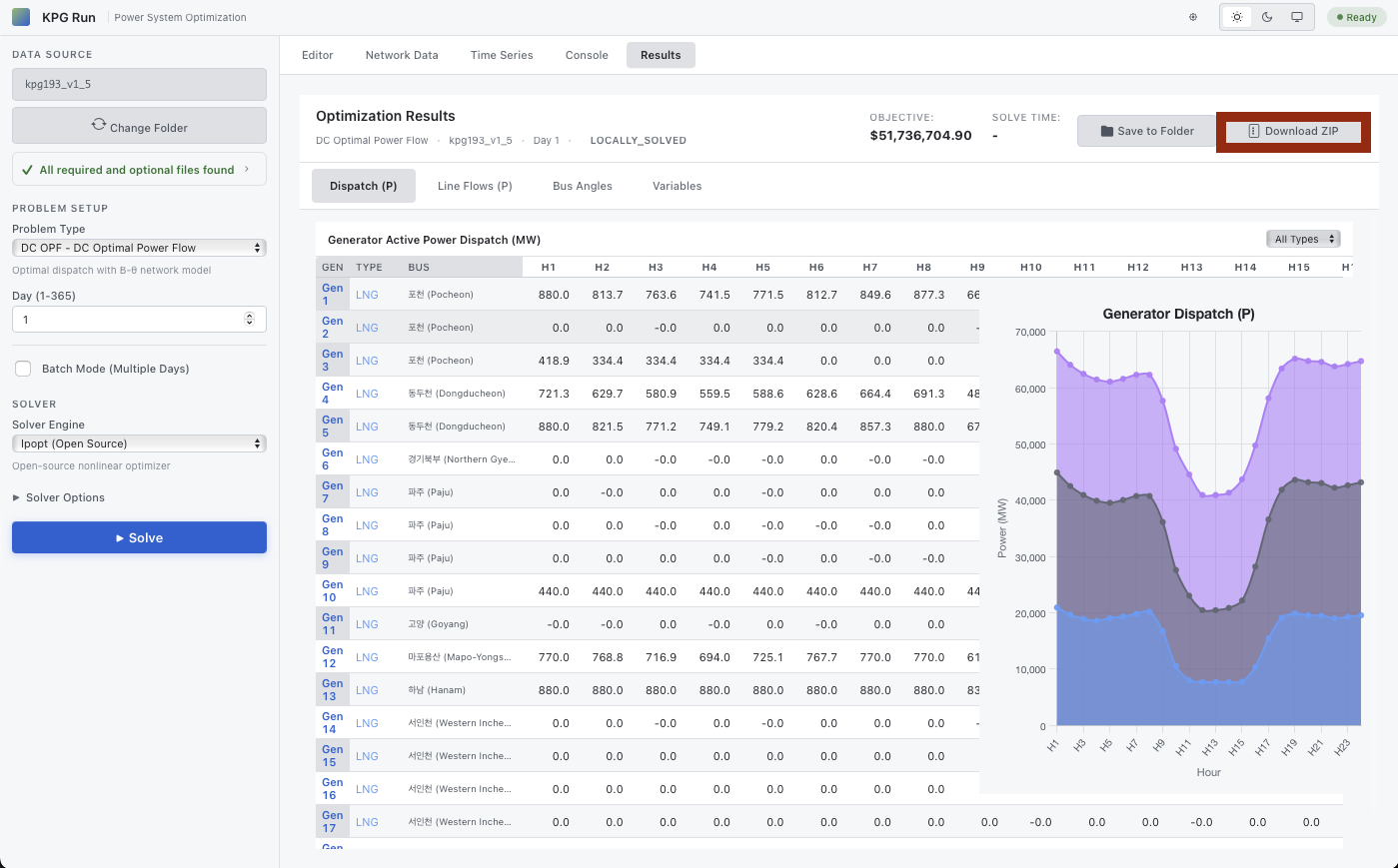The image size is (1398, 868).
Task: Switch to light theme sun icon
Action: point(1237,17)
